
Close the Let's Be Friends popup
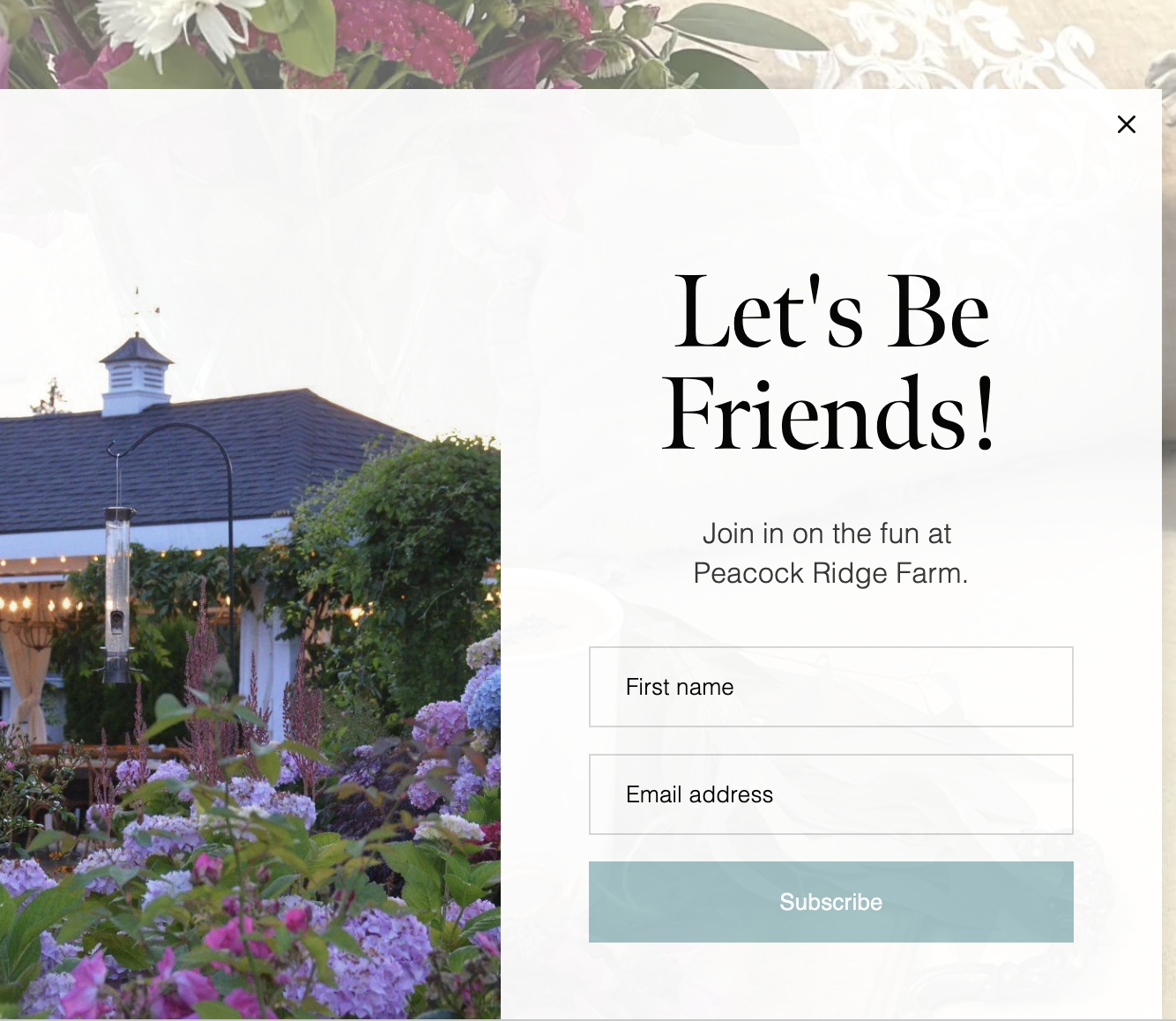1126,124
